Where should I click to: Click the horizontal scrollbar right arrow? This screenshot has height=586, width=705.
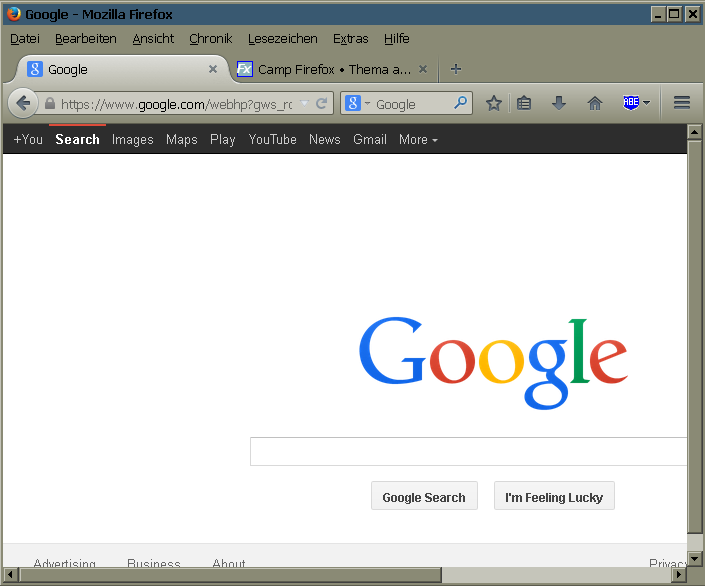[679, 574]
